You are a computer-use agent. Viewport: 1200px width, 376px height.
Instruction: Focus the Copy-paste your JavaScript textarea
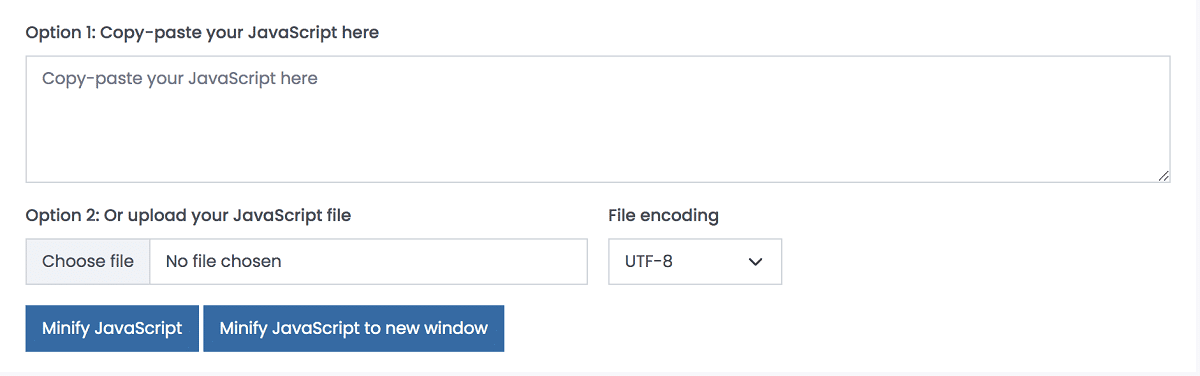point(598,119)
